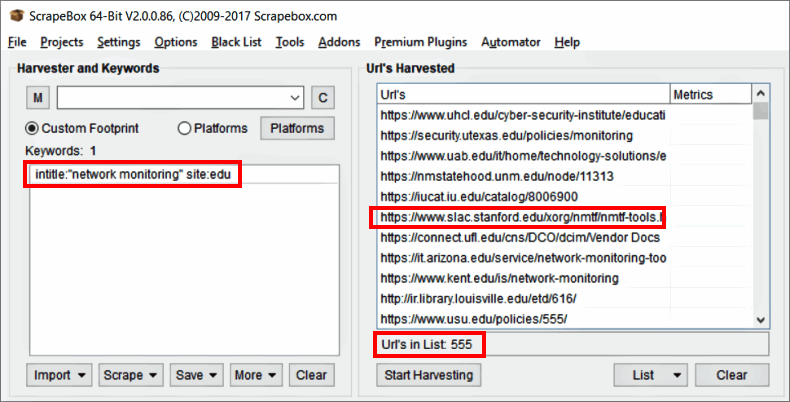Click the Url's in List: 555 status

(427, 345)
